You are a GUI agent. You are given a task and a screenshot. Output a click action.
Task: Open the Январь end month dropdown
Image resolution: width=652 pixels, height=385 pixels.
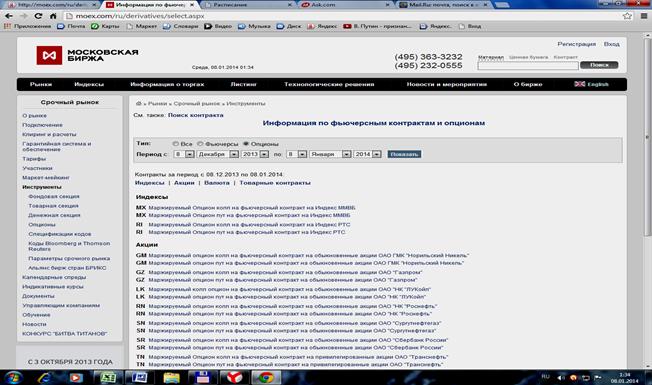330,154
